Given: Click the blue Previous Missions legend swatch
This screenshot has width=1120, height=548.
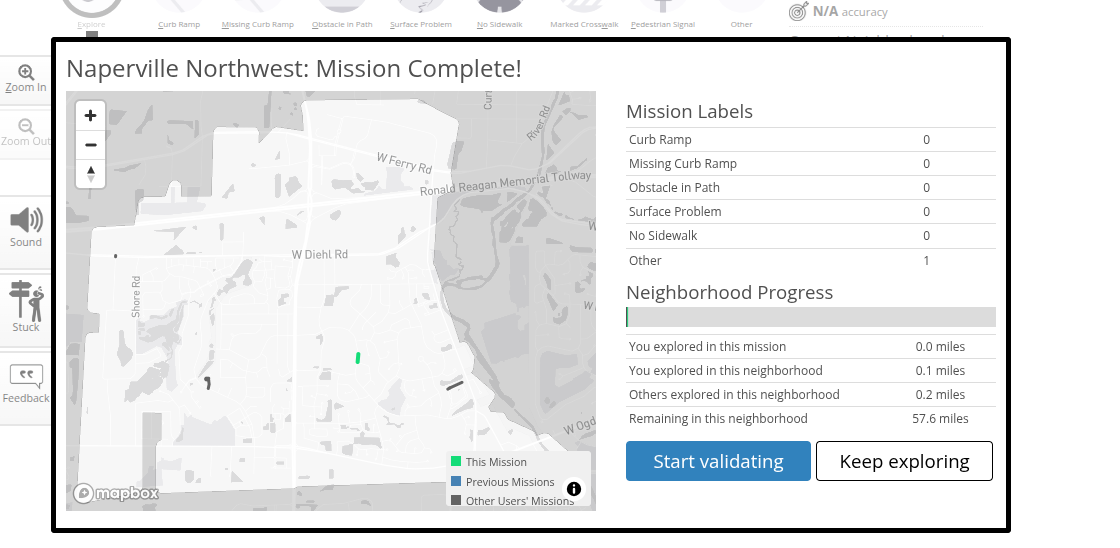Looking at the screenshot, I should click(456, 482).
